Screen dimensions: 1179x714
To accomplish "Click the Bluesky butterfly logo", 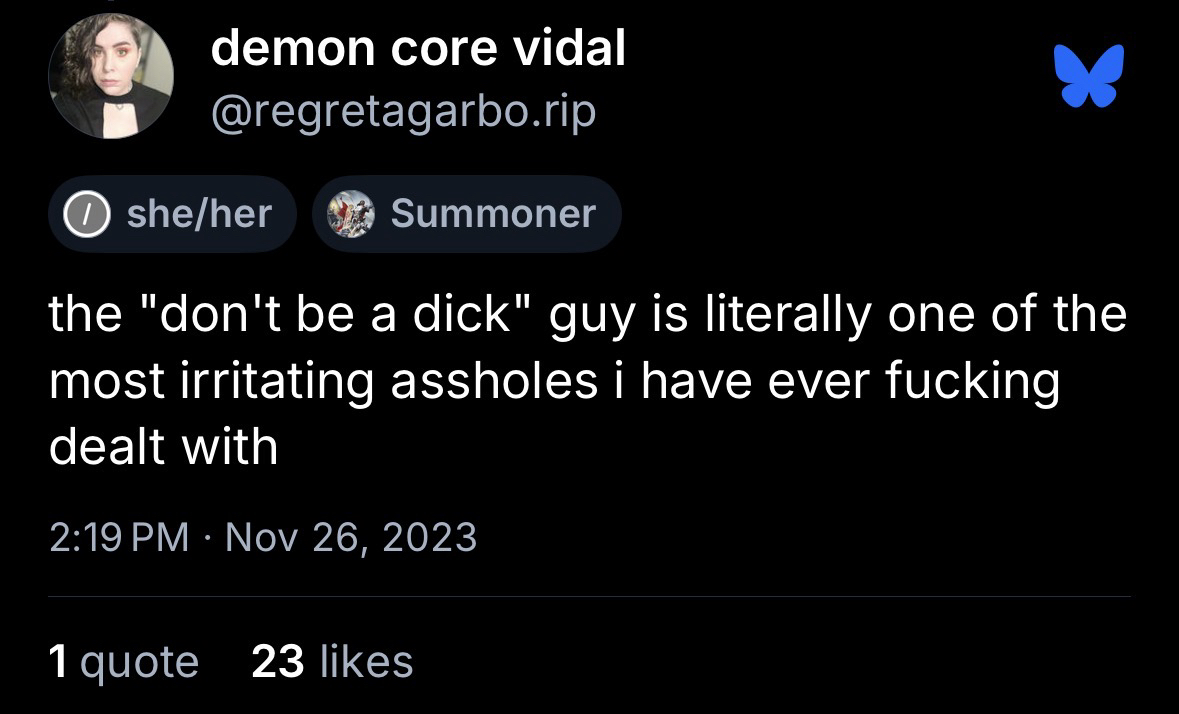I will pyautogui.click(x=1089, y=75).
